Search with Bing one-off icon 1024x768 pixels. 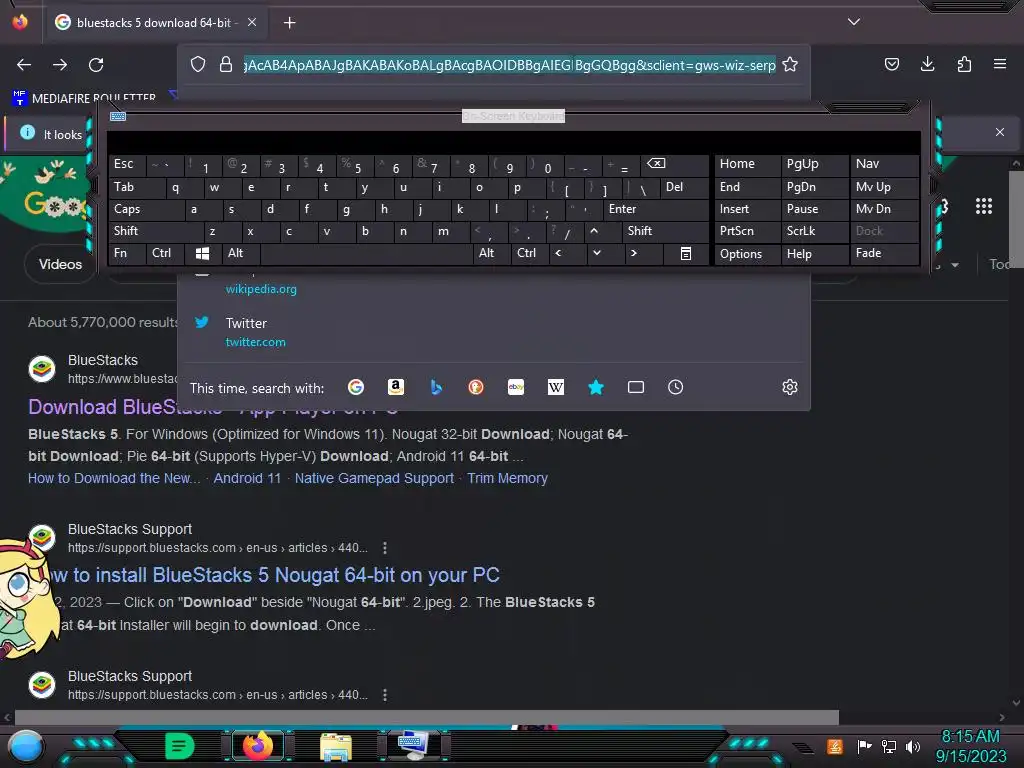coord(436,387)
